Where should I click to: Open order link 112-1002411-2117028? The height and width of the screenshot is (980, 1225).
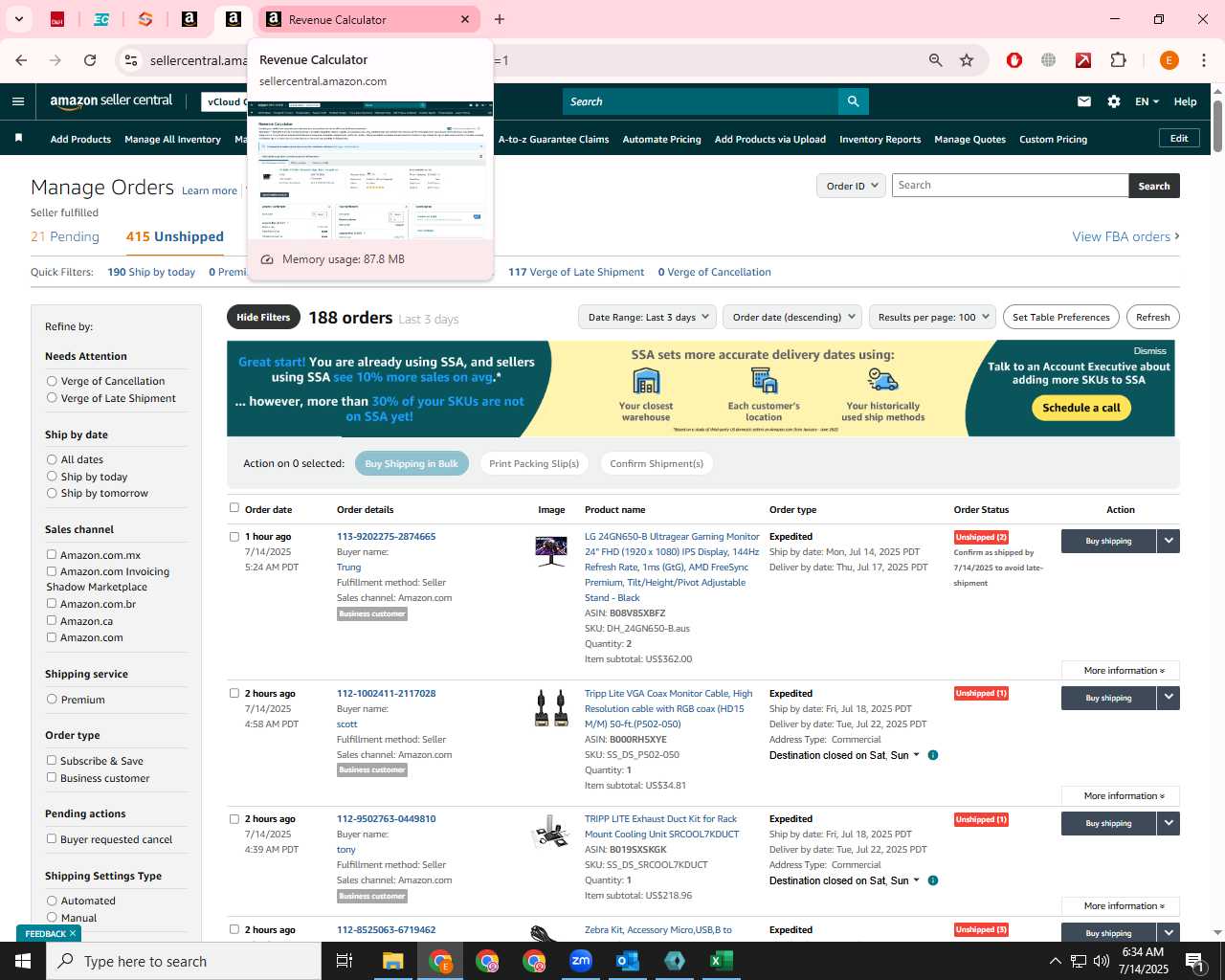click(x=386, y=693)
